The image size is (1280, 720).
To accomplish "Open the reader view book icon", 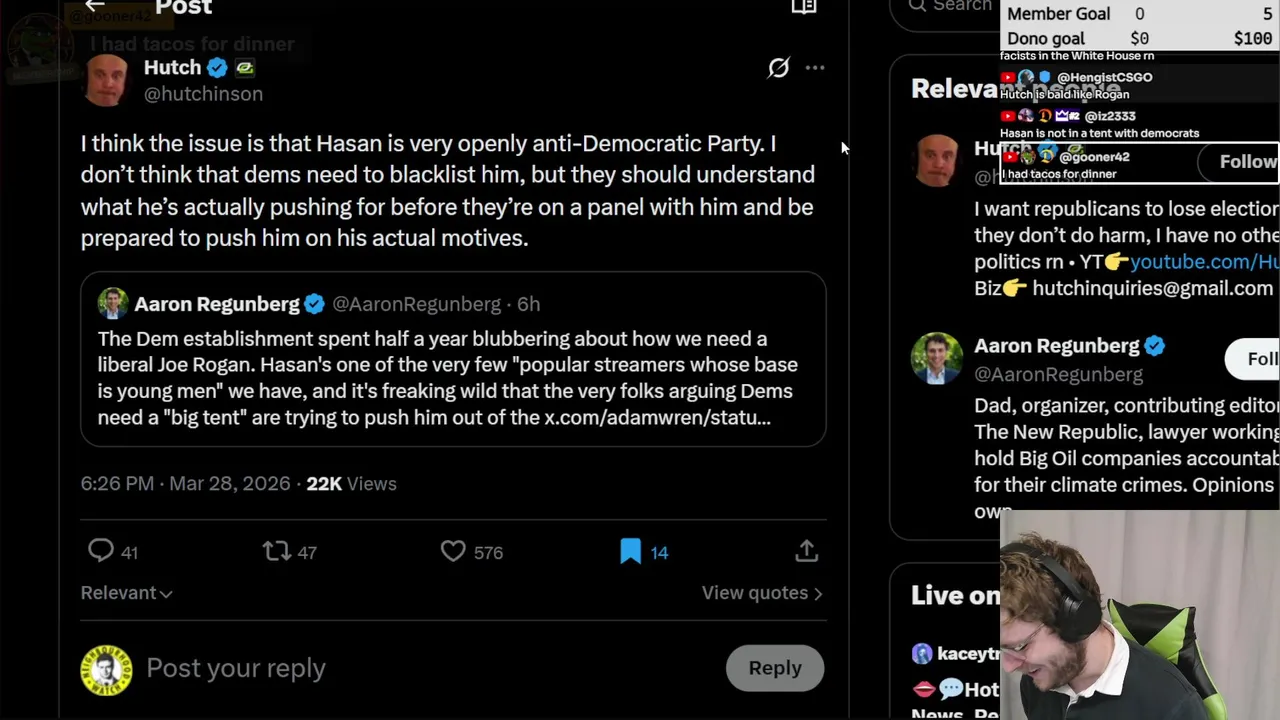I will tap(804, 7).
